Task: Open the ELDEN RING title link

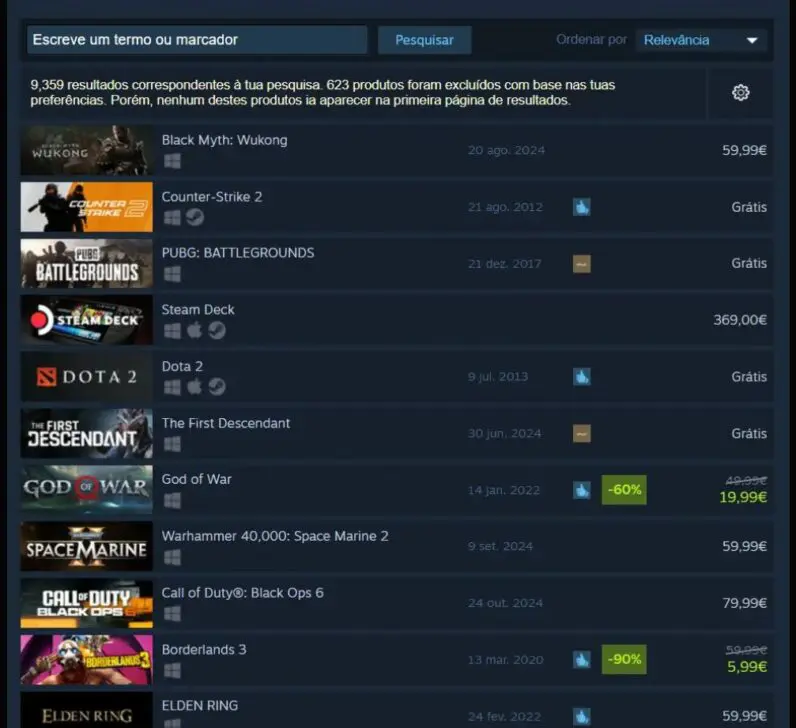Action: click(x=200, y=706)
